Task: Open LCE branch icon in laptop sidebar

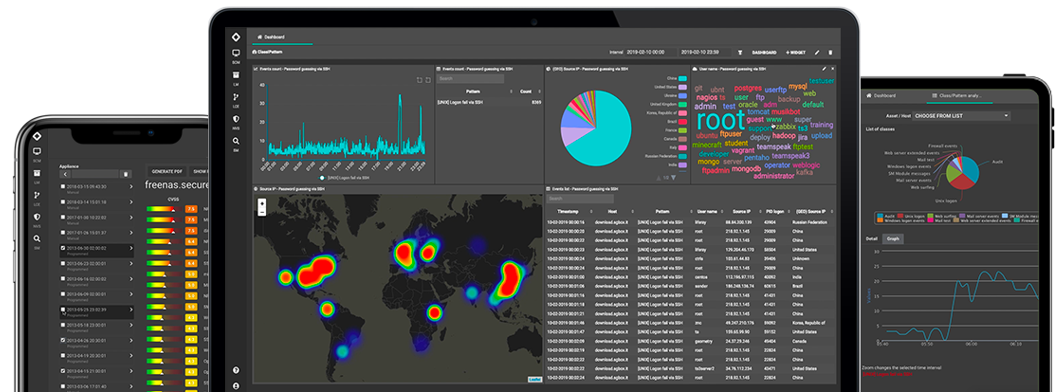Action: pos(236,97)
